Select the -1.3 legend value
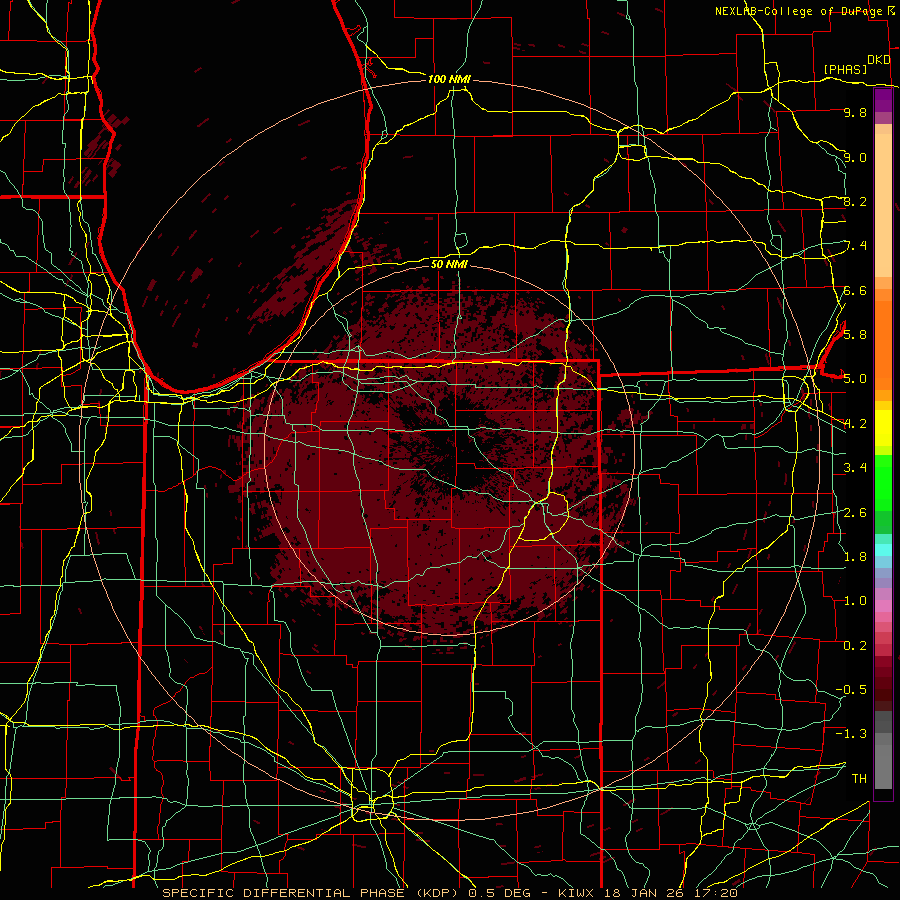This screenshot has height=900, width=900. click(851, 734)
